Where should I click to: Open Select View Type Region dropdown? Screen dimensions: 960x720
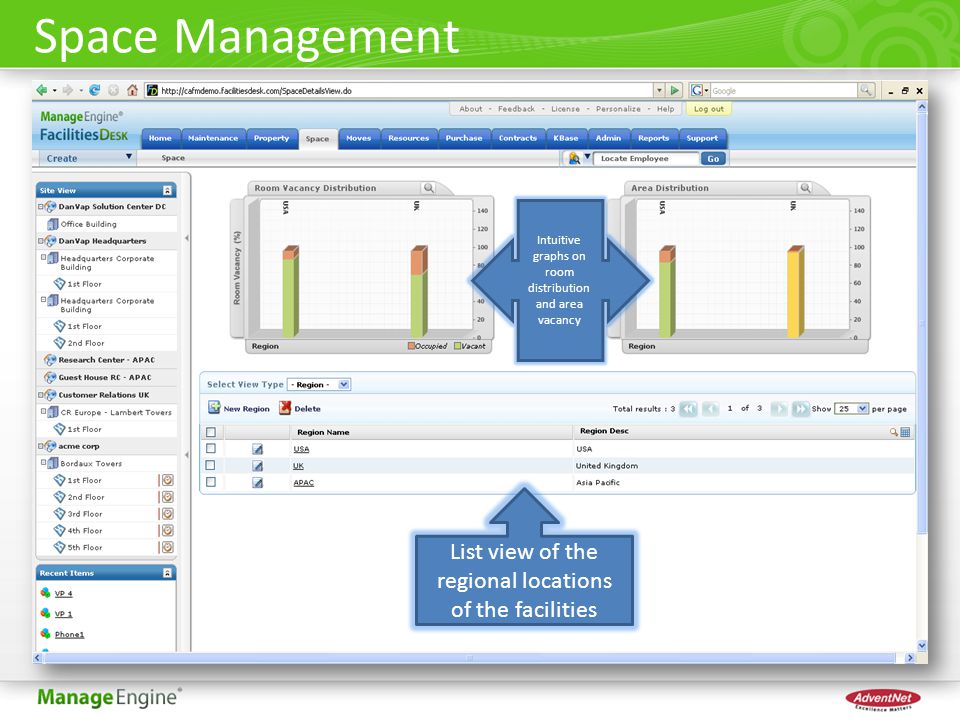(319, 384)
